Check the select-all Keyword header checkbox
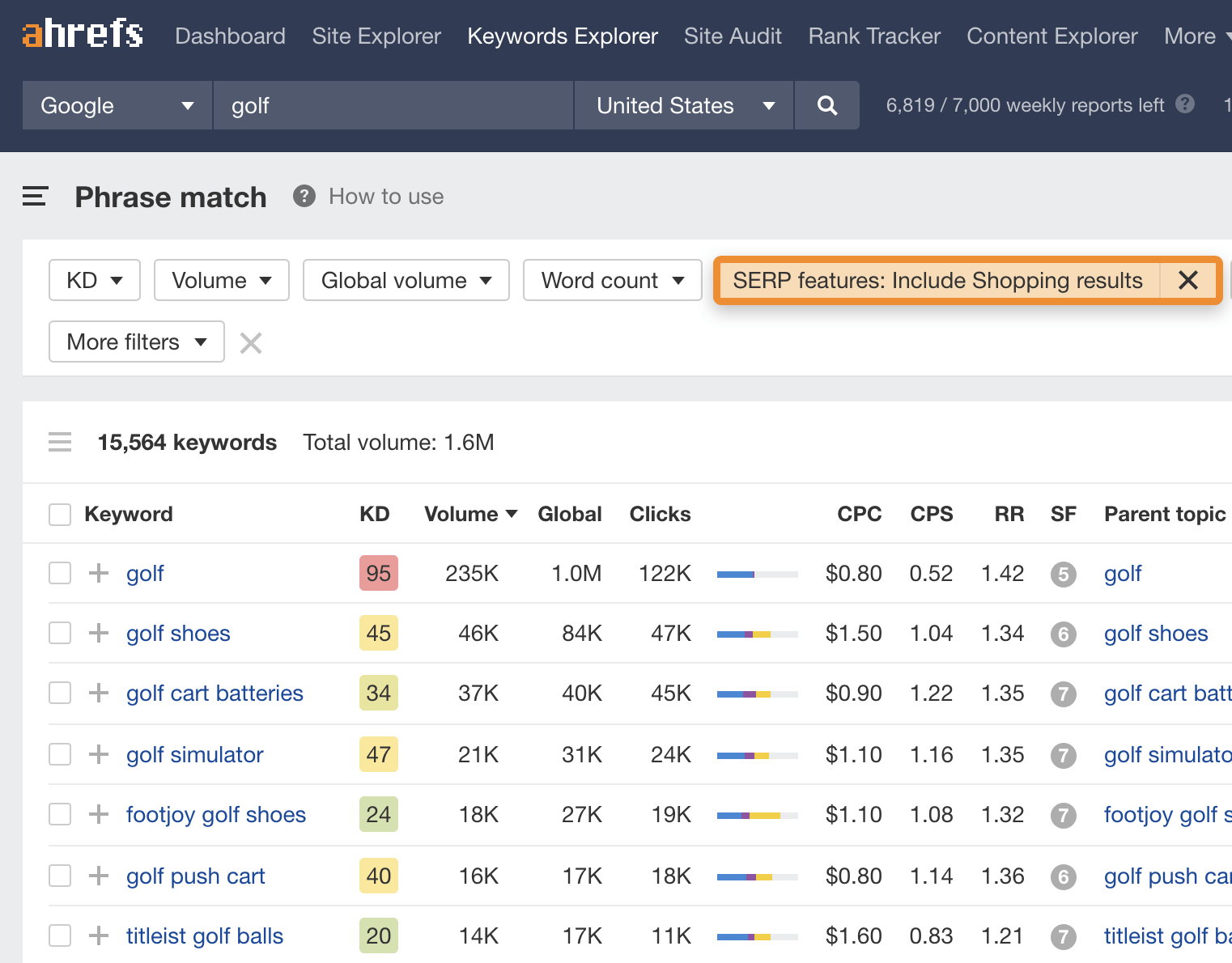Image resolution: width=1232 pixels, height=963 pixels. tap(60, 515)
